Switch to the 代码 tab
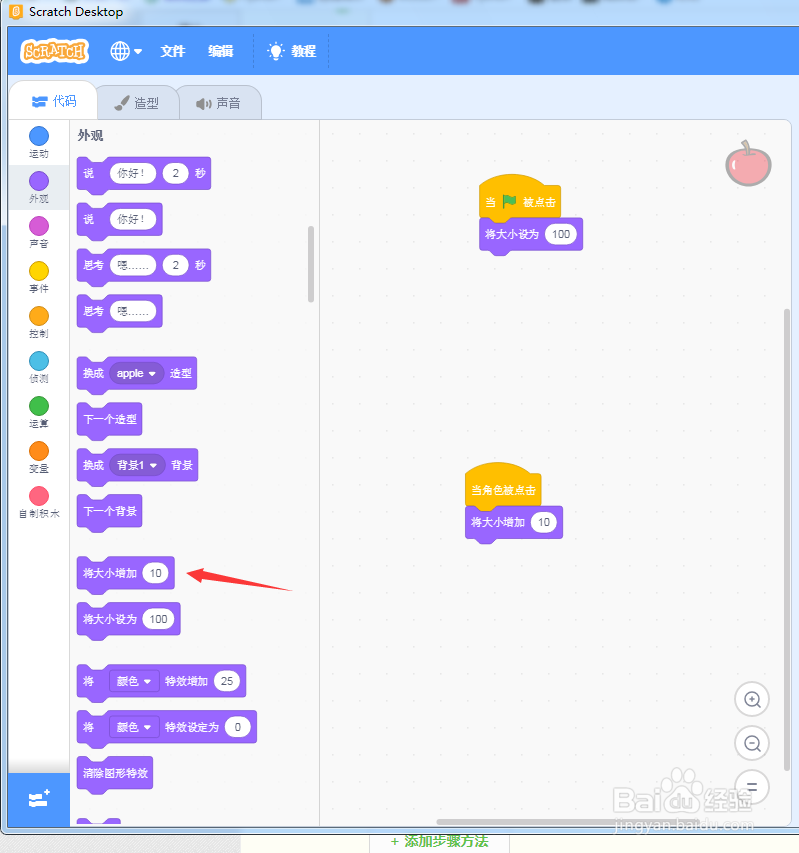The image size is (799, 853). 53,101
